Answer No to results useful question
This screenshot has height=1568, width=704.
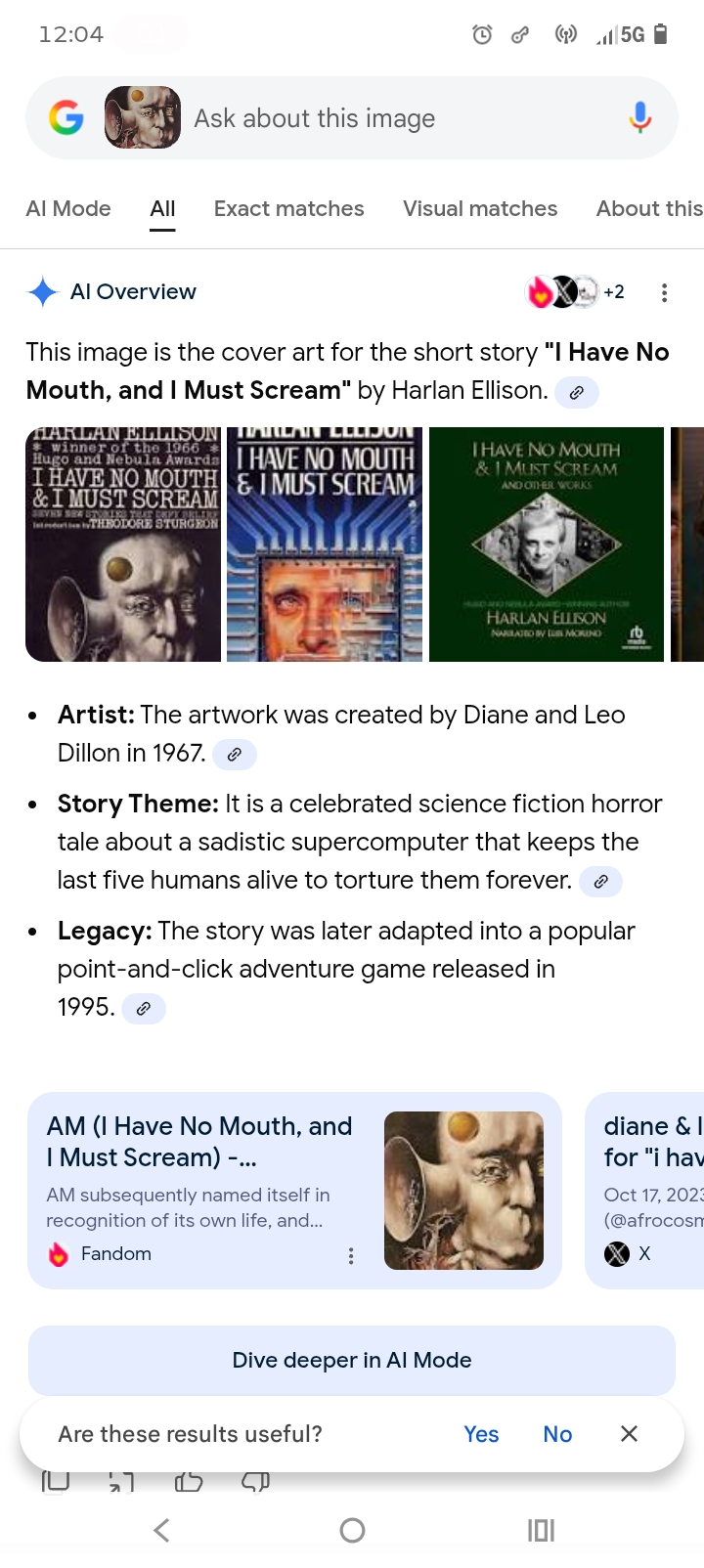pos(557,1434)
